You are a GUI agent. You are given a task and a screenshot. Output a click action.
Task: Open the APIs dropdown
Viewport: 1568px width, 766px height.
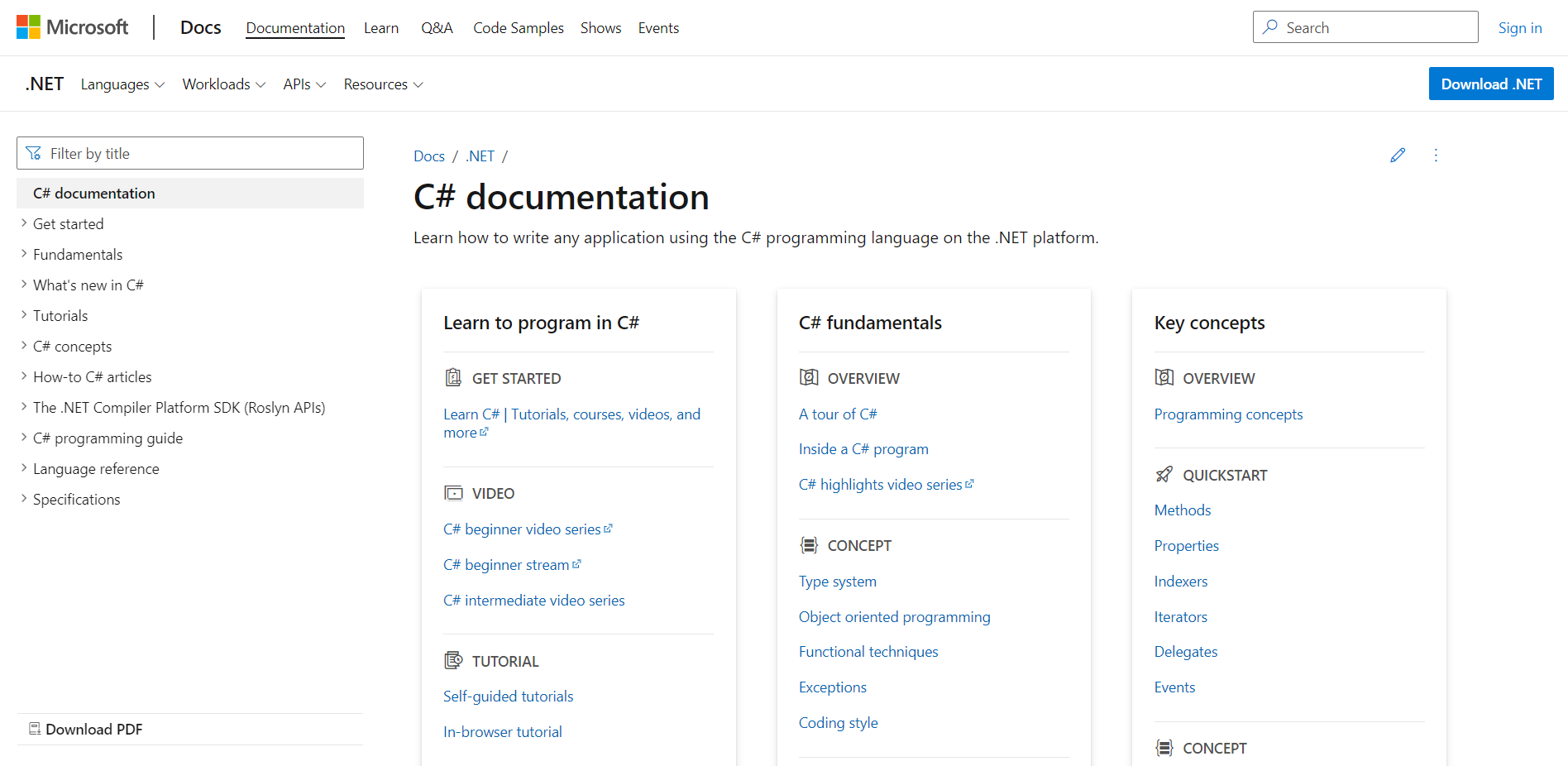point(304,84)
